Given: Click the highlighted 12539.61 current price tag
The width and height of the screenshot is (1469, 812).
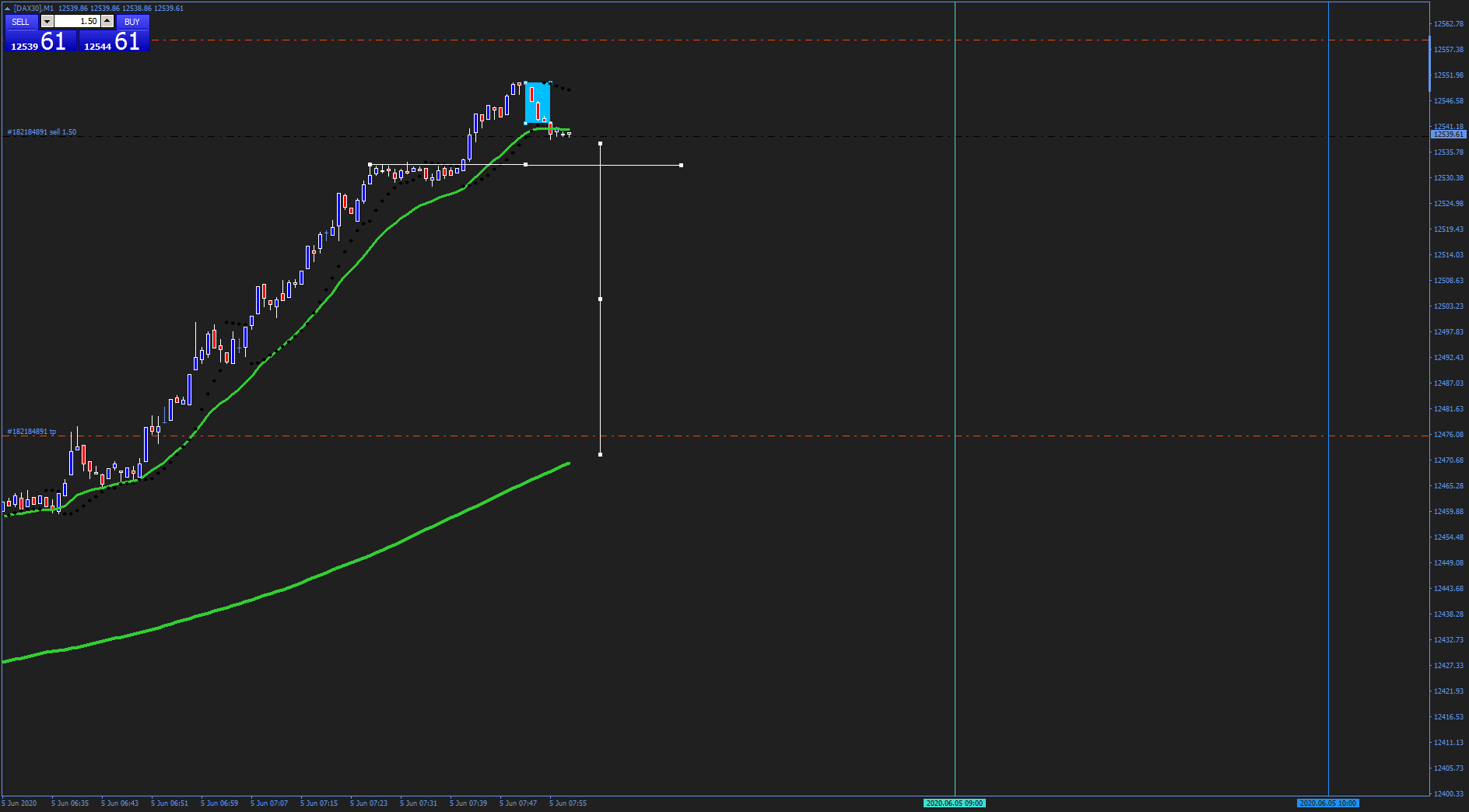Looking at the screenshot, I should point(1448,135).
